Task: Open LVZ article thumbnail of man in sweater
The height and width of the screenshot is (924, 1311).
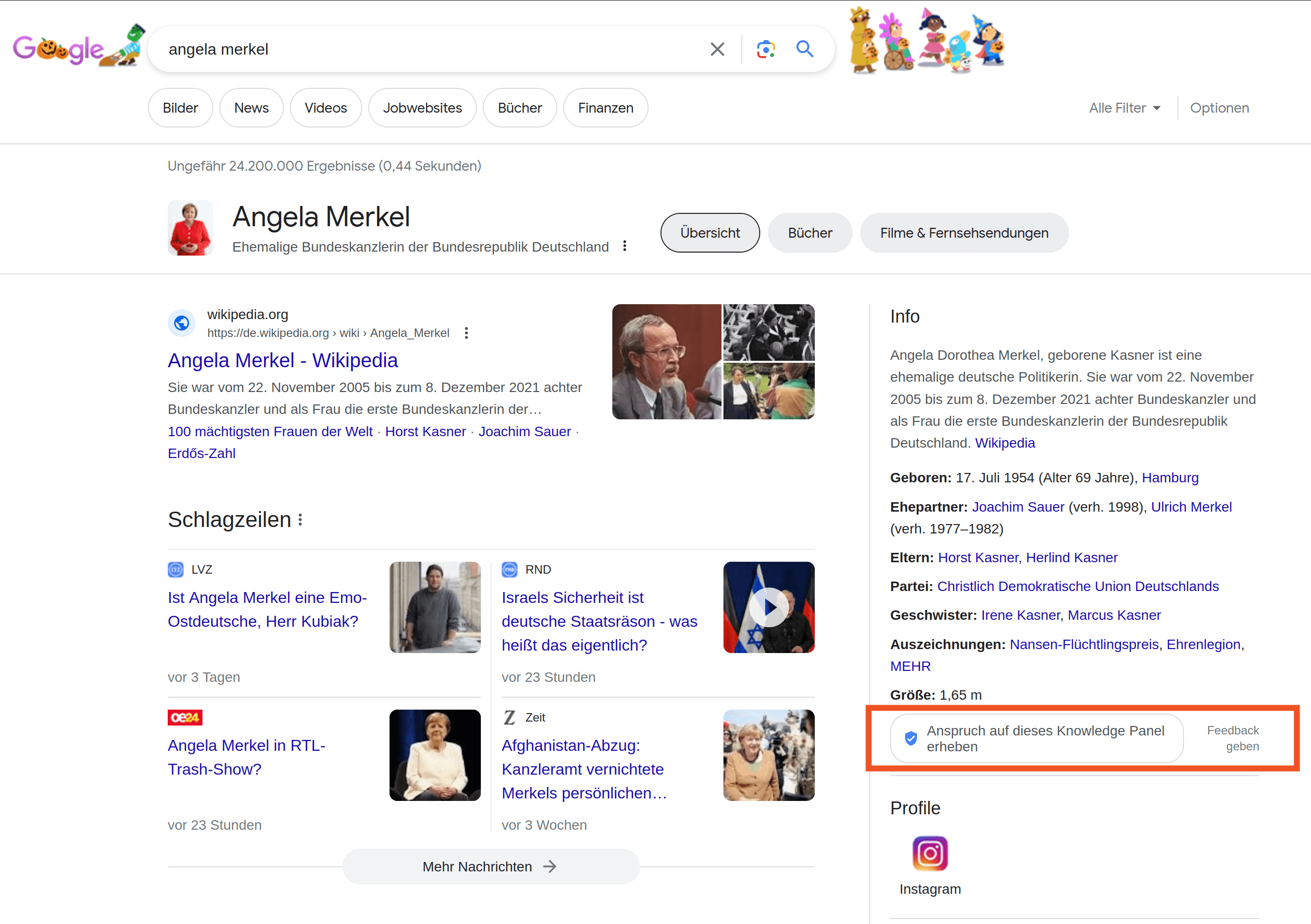Action: click(435, 607)
